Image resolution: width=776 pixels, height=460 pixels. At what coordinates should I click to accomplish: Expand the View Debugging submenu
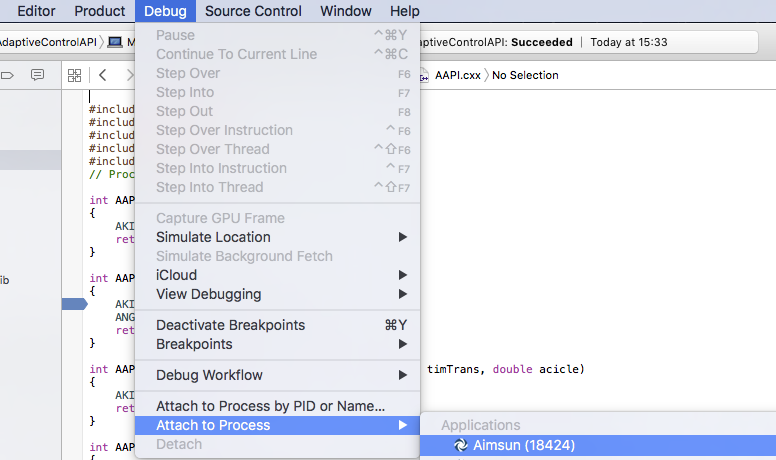click(x=208, y=294)
